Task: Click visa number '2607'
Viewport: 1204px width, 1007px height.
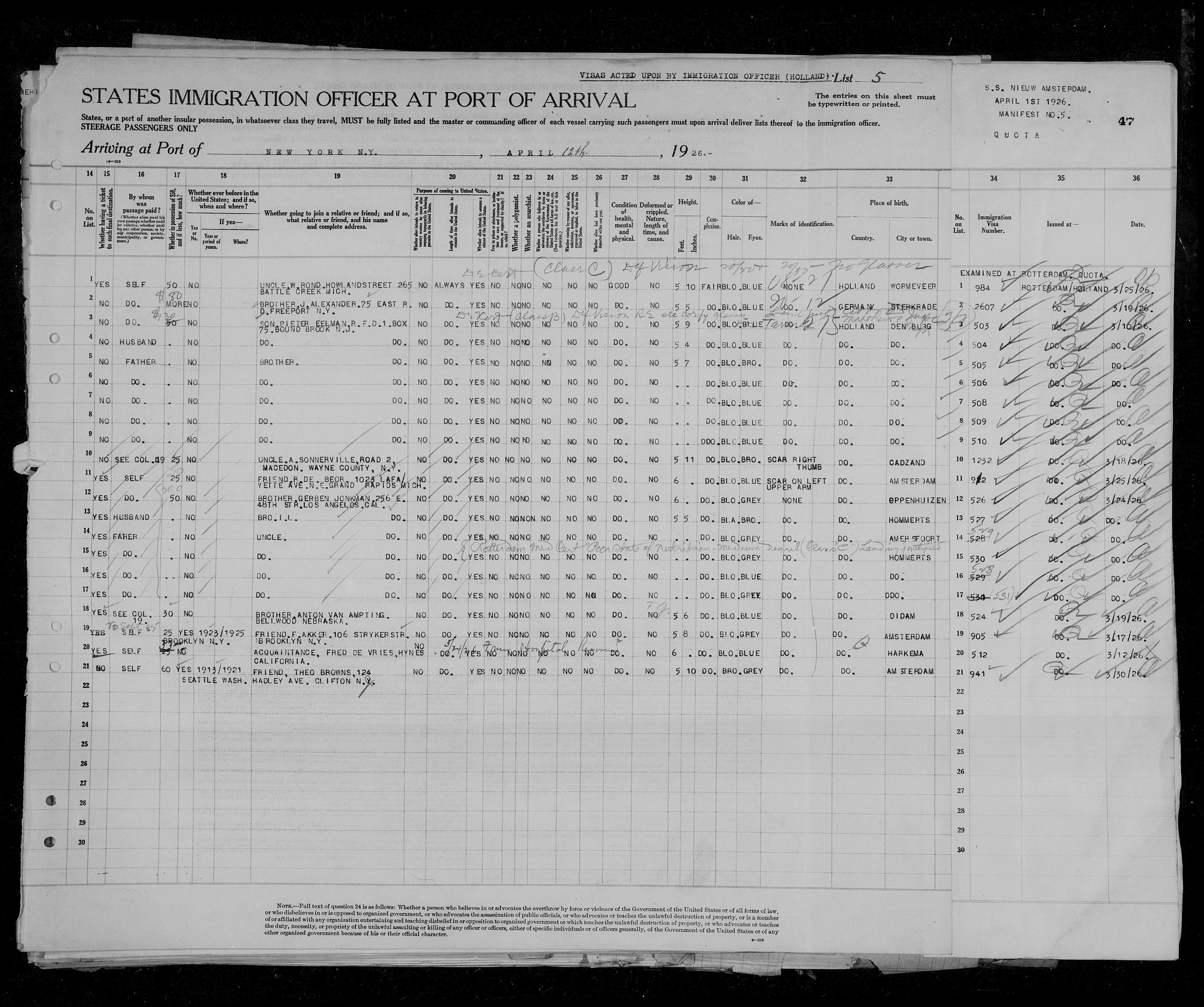Action: click(x=985, y=307)
